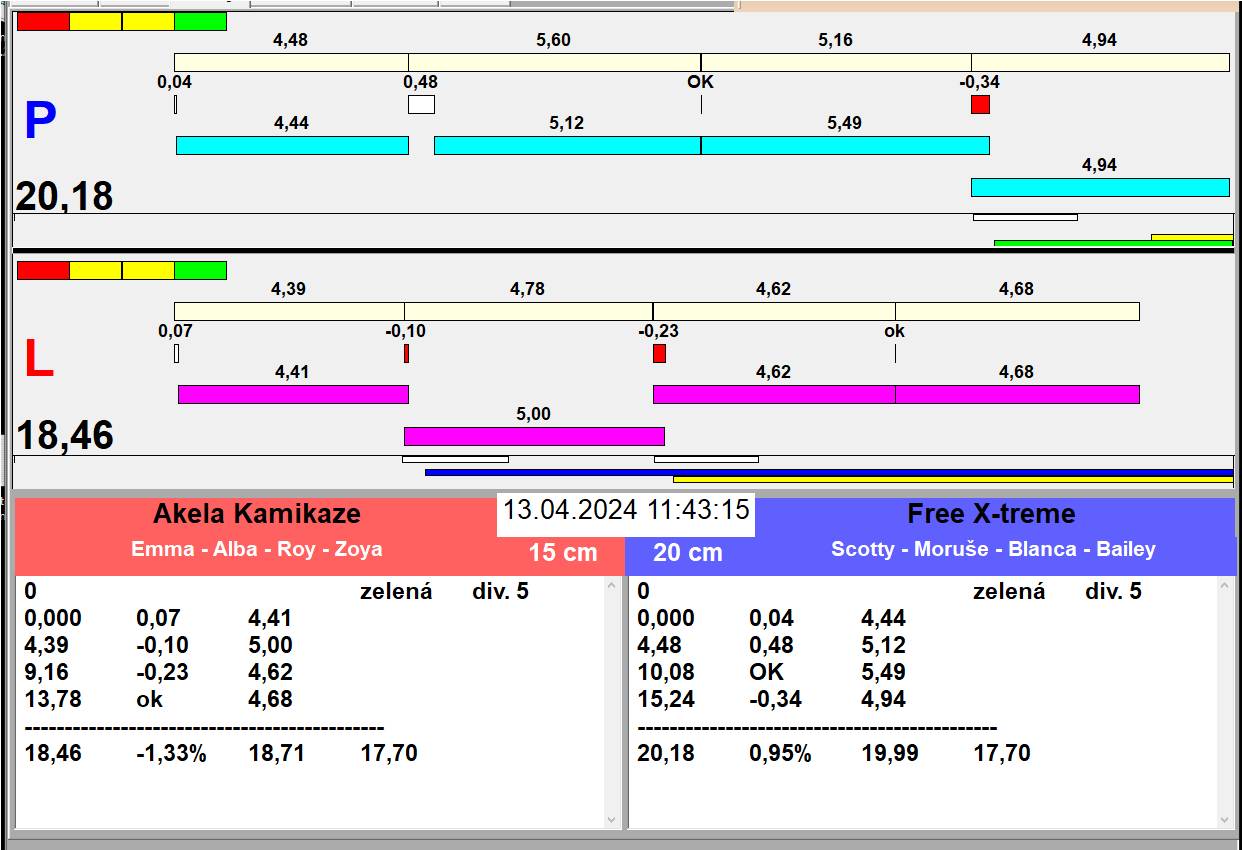Click scroll-up arrow of Akela Kamikaze results list
This screenshot has height=850, width=1242.
pyautogui.click(x=612, y=587)
